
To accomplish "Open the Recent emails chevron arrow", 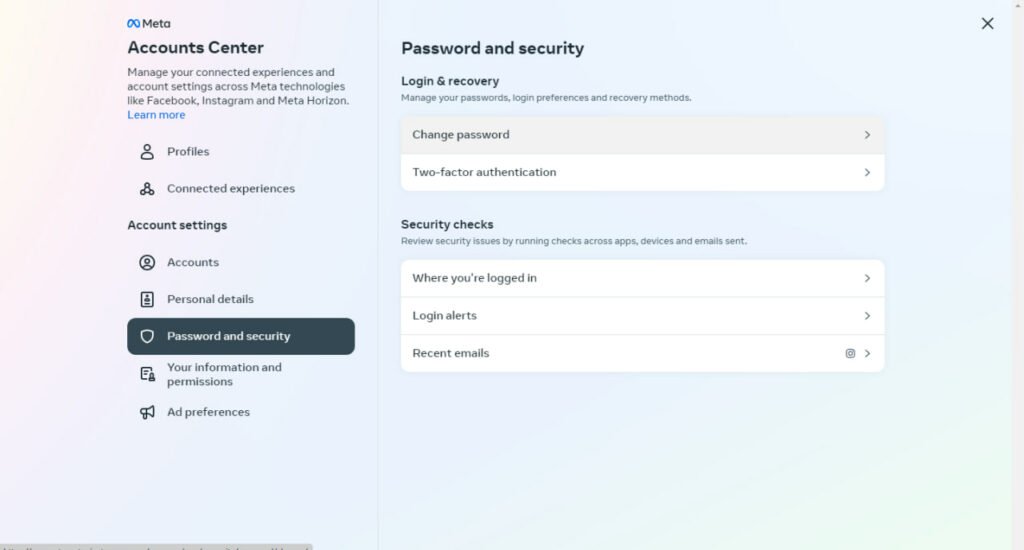I will point(867,353).
